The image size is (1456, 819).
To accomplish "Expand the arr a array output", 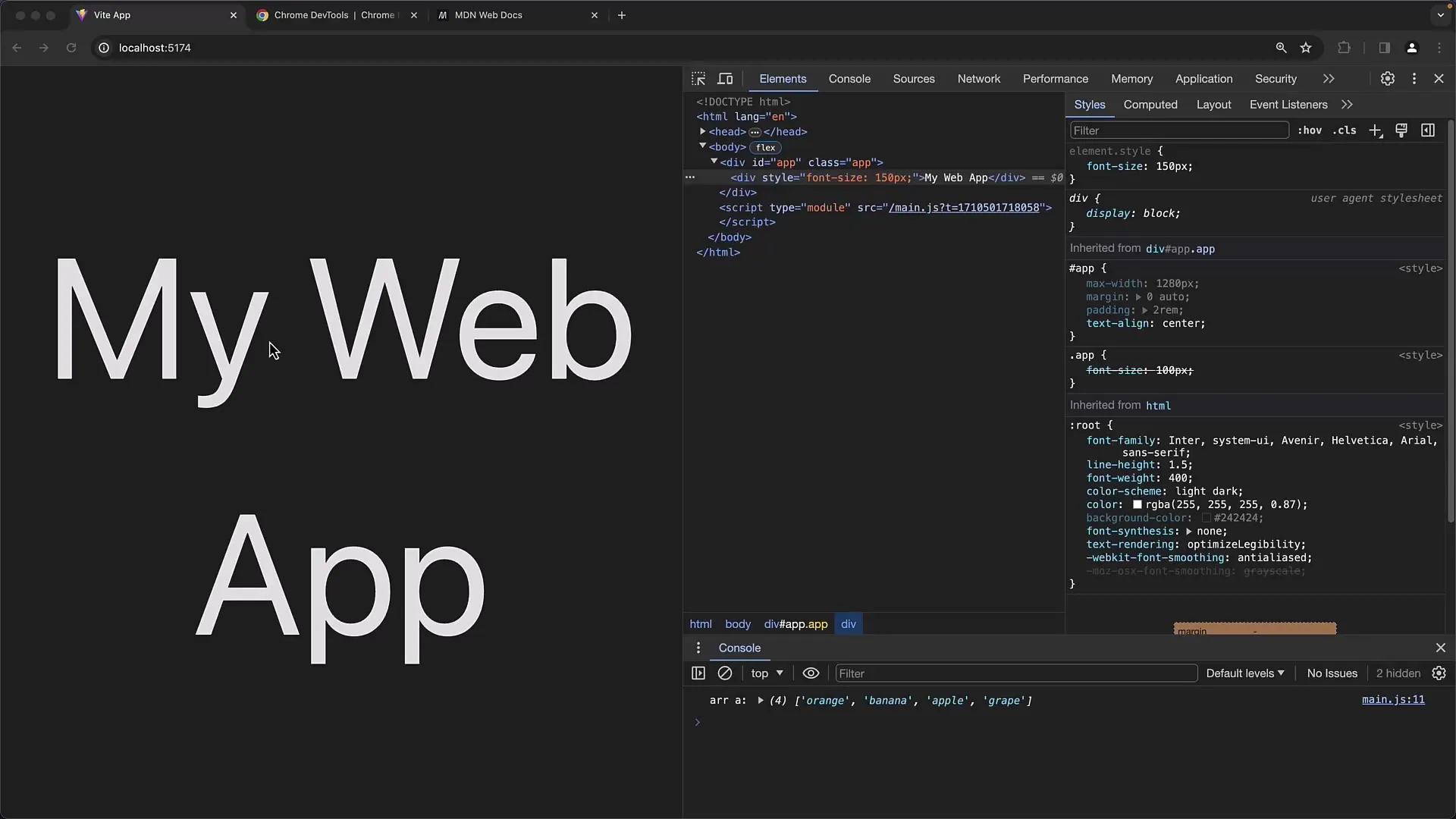I will pos(760,701).
